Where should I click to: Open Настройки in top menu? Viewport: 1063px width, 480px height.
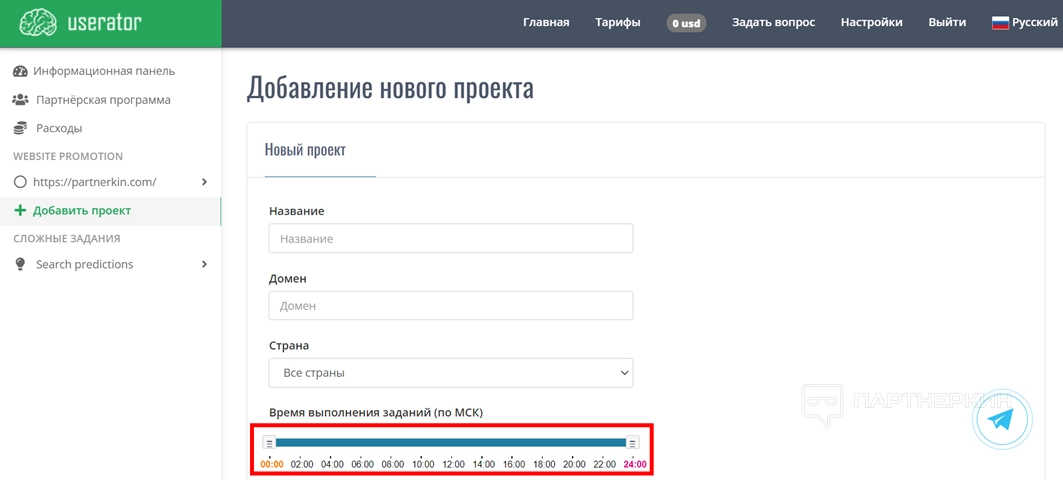point(871,22)
